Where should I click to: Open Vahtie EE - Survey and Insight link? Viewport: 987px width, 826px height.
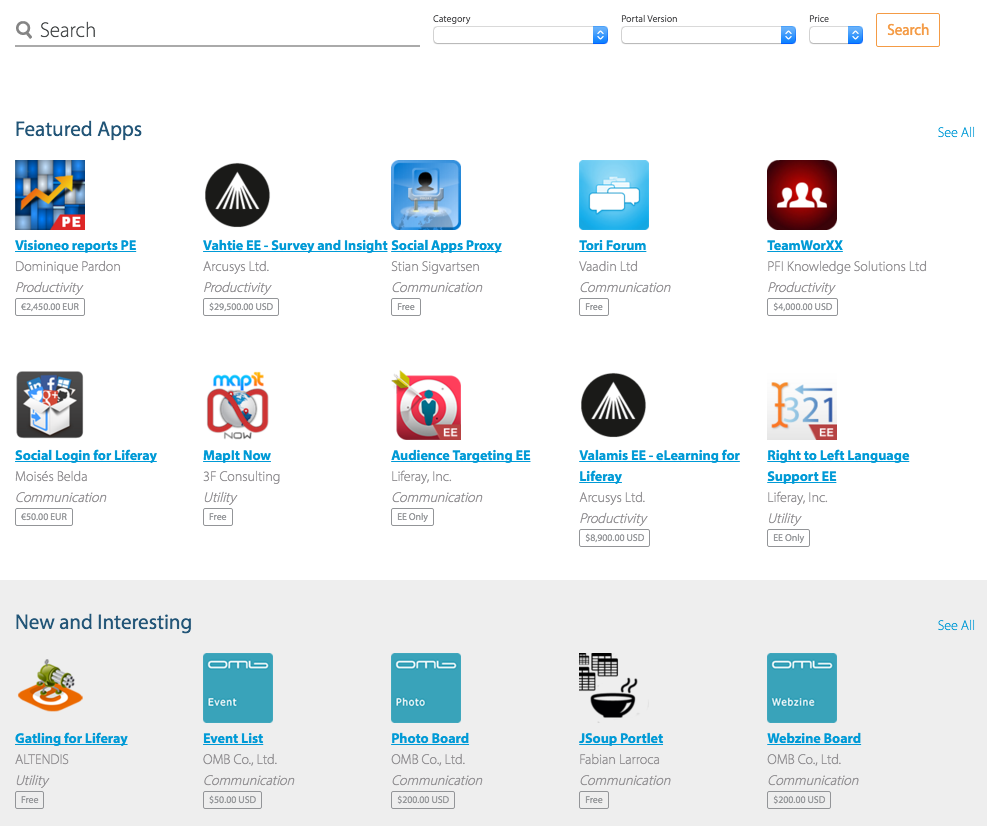pyautogui.click(x=295, y=246)
